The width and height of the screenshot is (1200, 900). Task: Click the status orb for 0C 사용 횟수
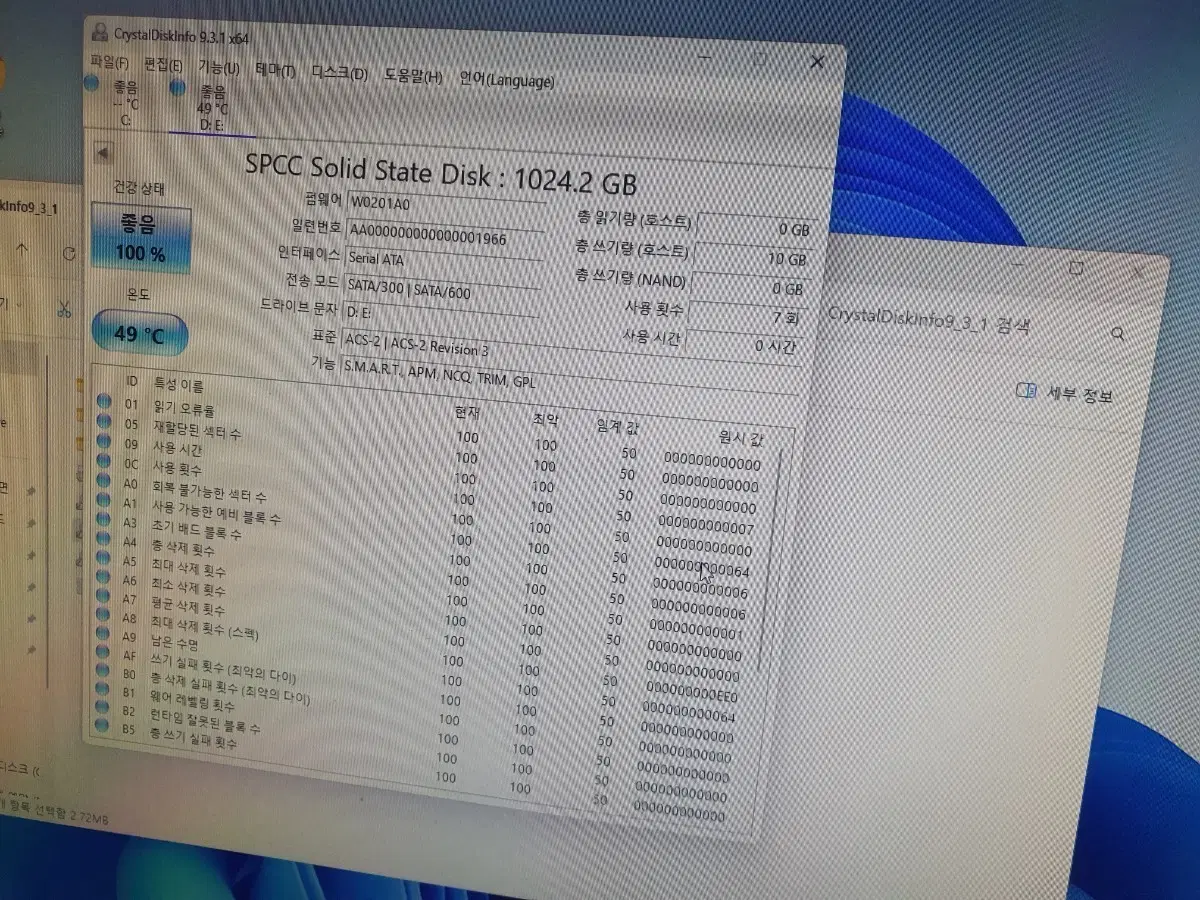pos(104,461)
